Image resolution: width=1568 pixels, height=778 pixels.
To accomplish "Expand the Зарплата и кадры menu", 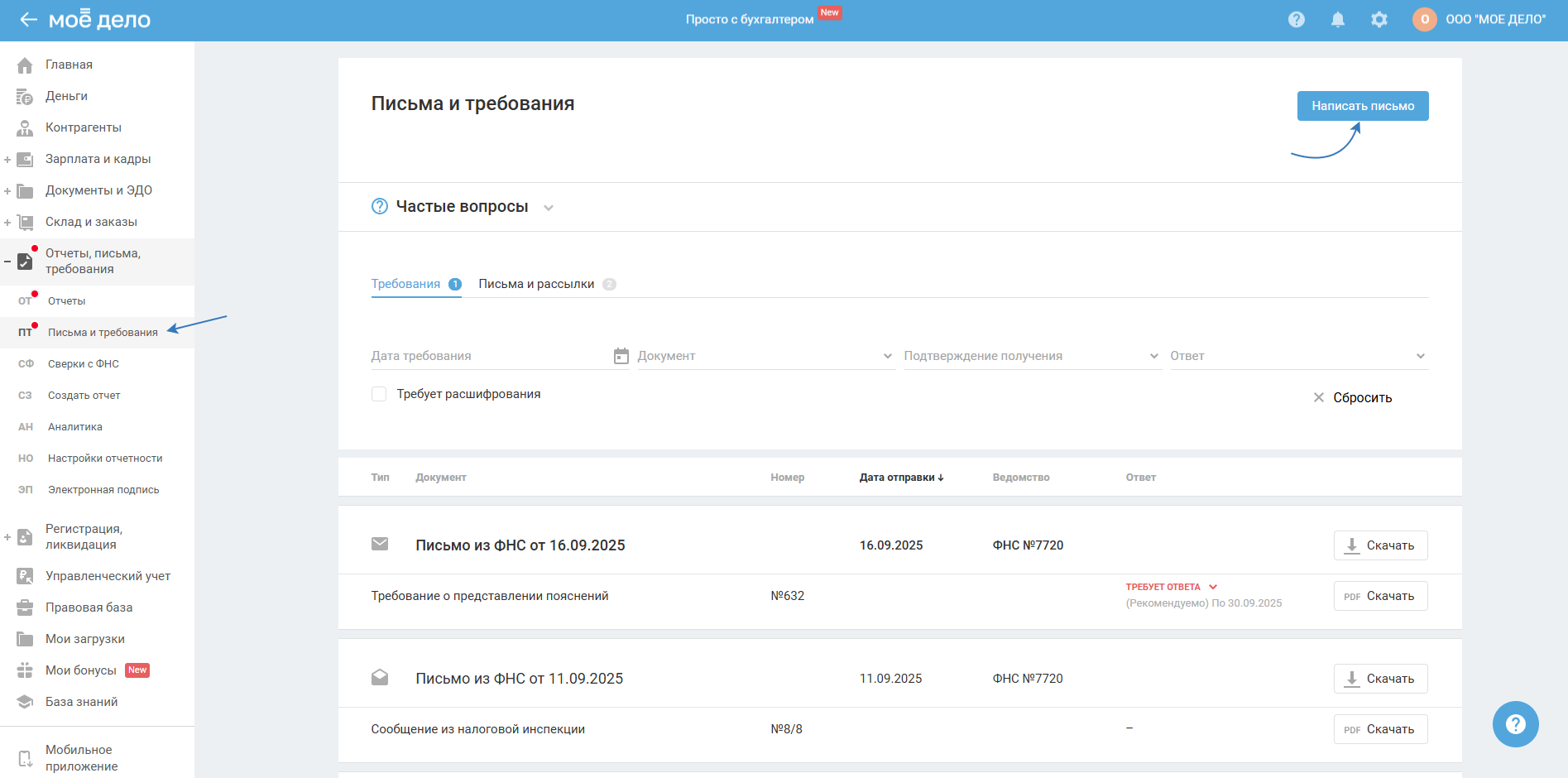I will (x=7, y=160).
